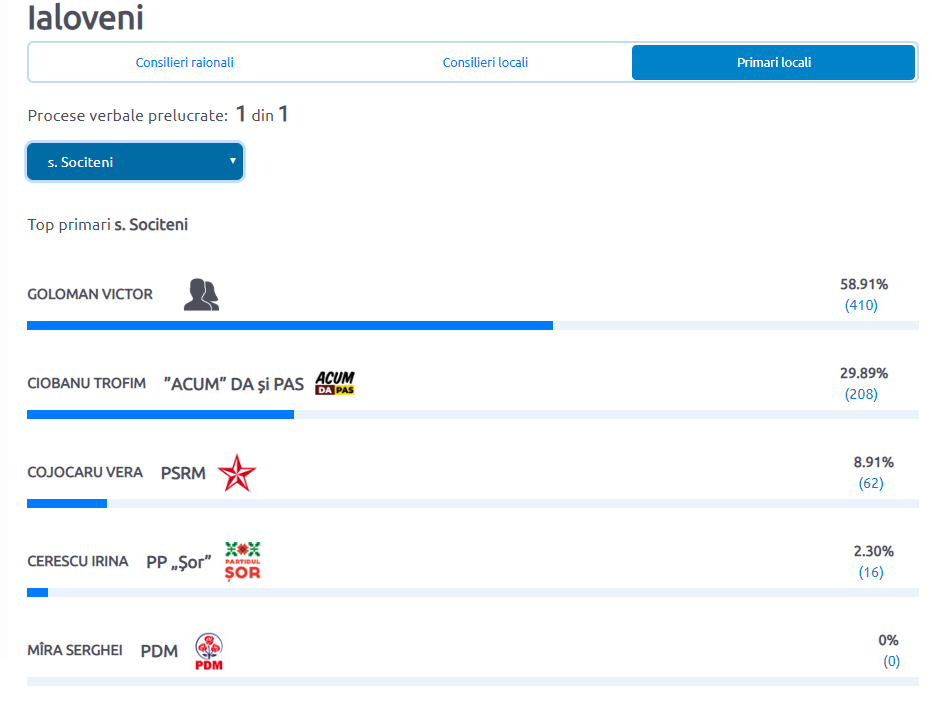The width and height of the screenshot is (932, 714).
Task: Select candidate name MÎRA SERGHEI
Action: [75, 650]
